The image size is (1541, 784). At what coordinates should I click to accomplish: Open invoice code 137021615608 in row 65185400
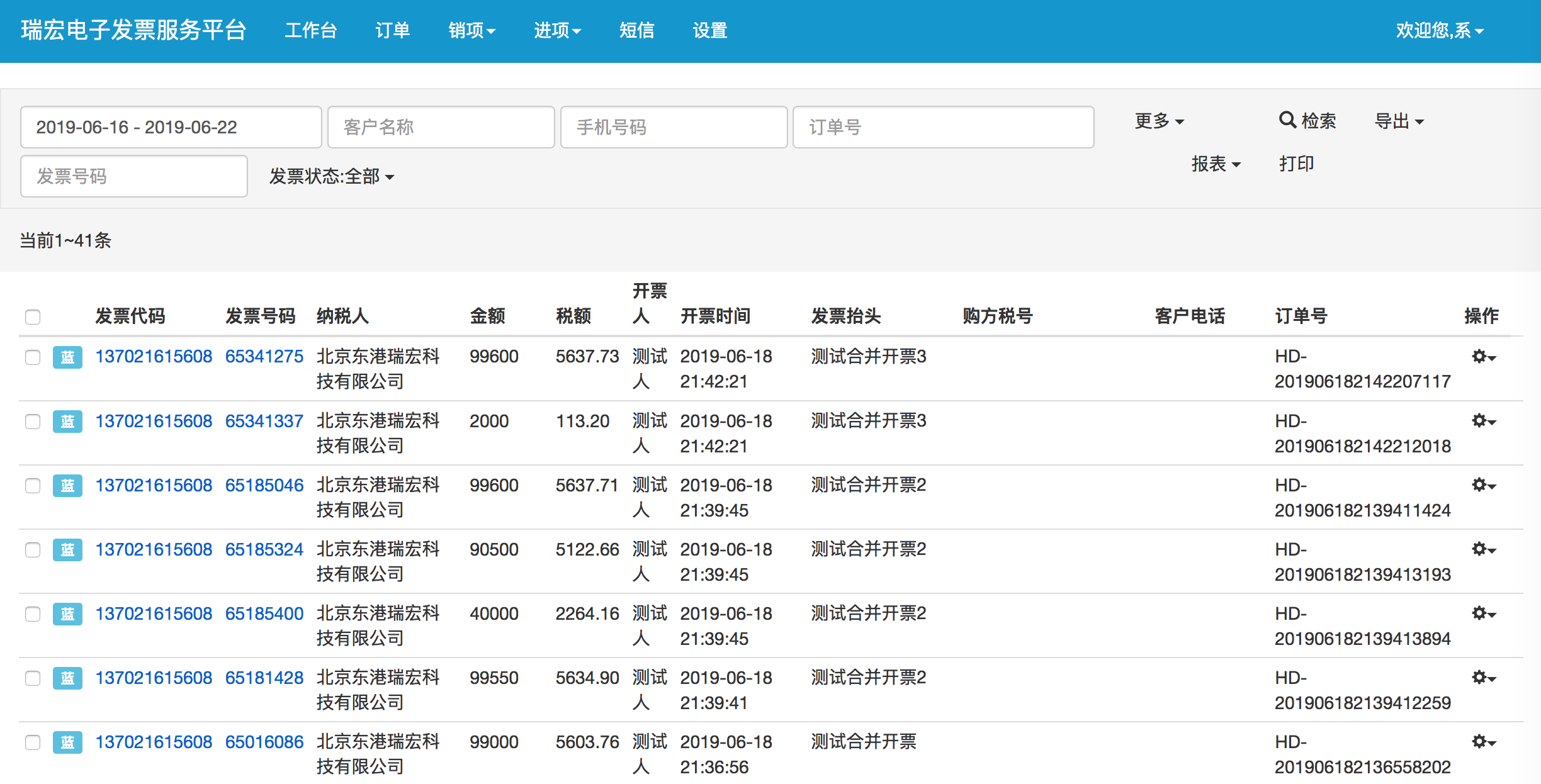154,613
